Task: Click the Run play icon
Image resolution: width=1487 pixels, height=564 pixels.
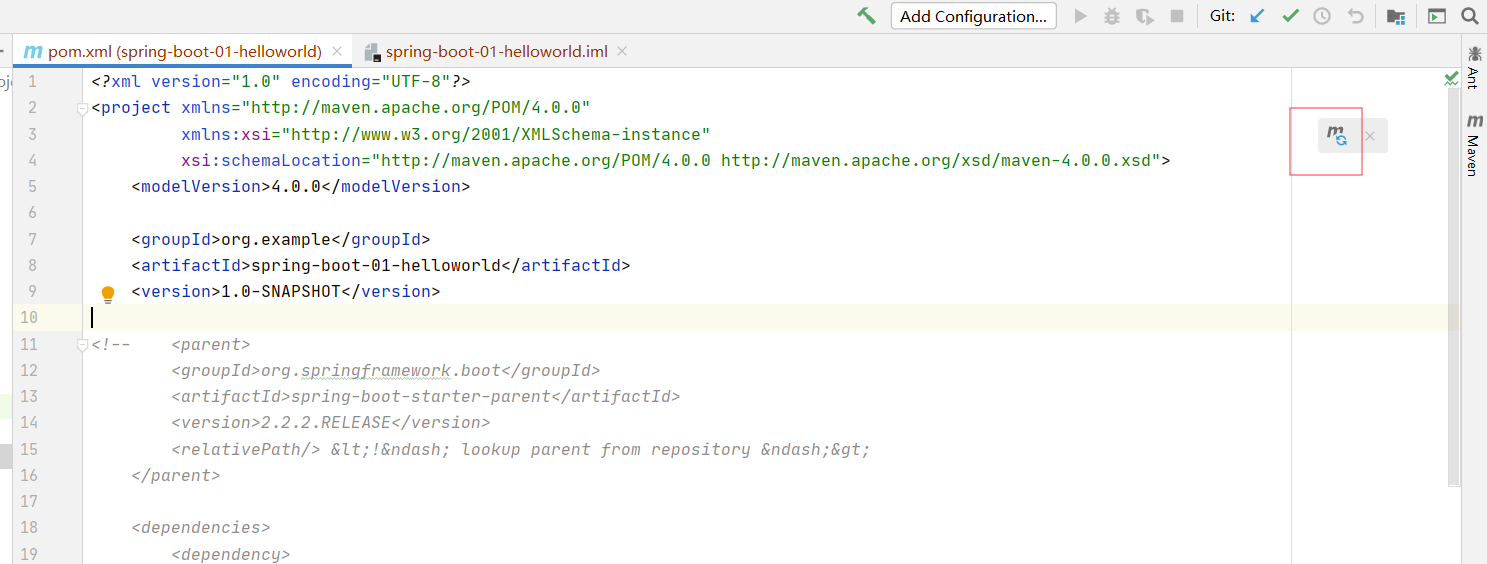Action: (x=1080, y=16)
